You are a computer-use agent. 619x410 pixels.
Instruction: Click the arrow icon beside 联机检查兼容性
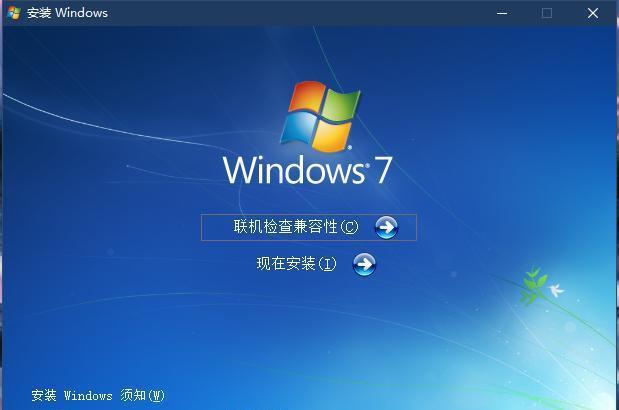tap(386, 227)
